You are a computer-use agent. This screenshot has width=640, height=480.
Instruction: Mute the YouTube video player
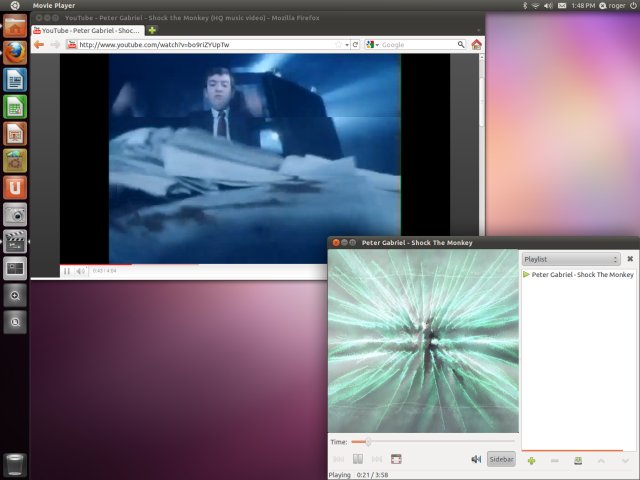(x=81, y=271)
